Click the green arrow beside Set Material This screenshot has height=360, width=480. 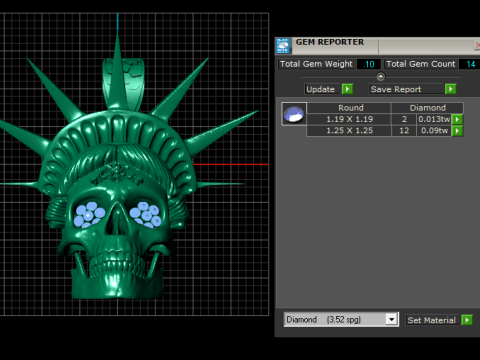[x=467, y=320]
